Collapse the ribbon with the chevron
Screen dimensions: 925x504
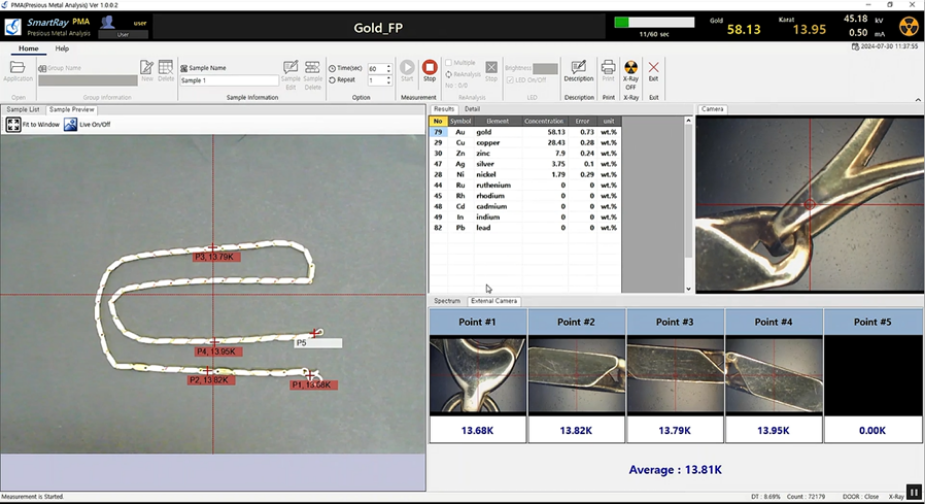918,100
